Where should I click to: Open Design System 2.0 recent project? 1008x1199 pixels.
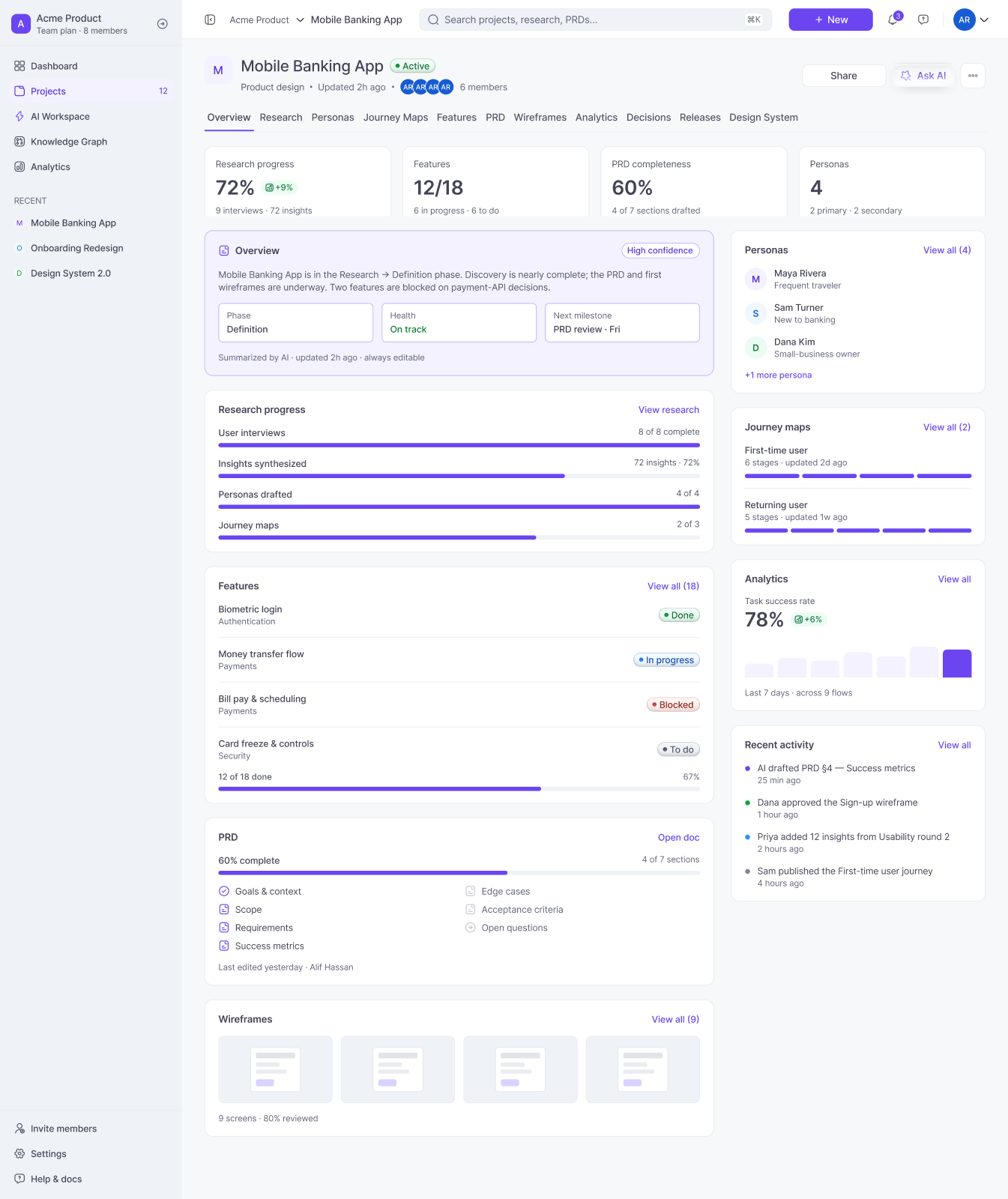point(70,274)
